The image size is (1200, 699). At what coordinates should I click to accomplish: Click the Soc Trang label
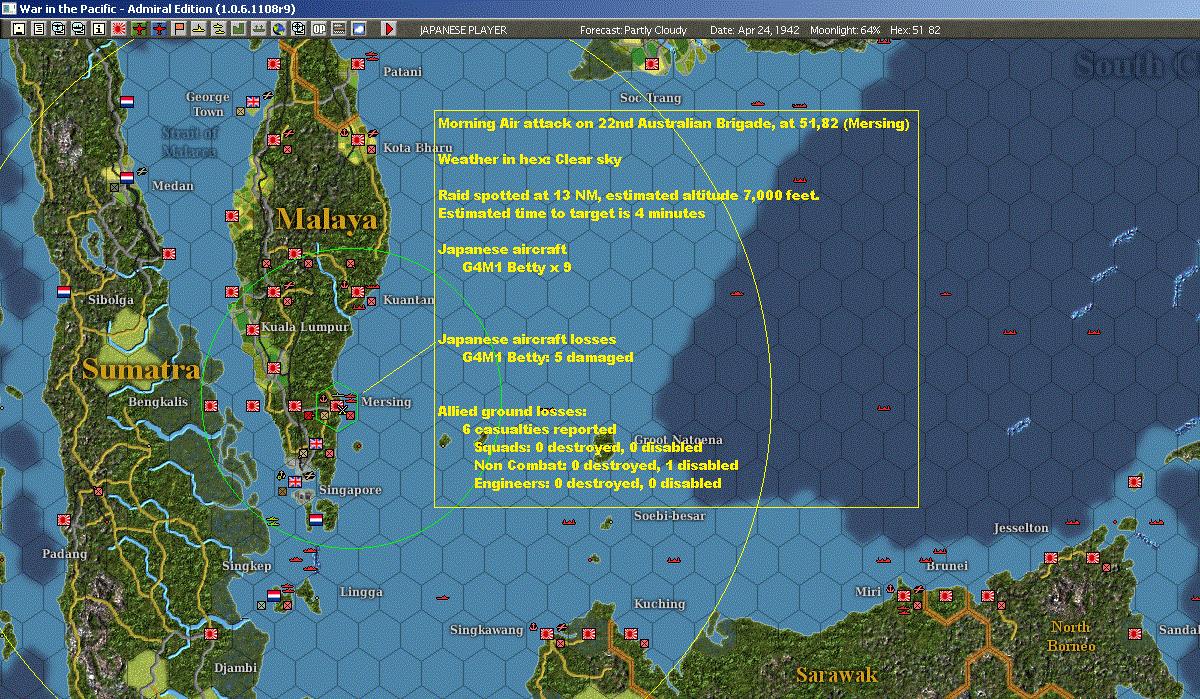[651, 98]
